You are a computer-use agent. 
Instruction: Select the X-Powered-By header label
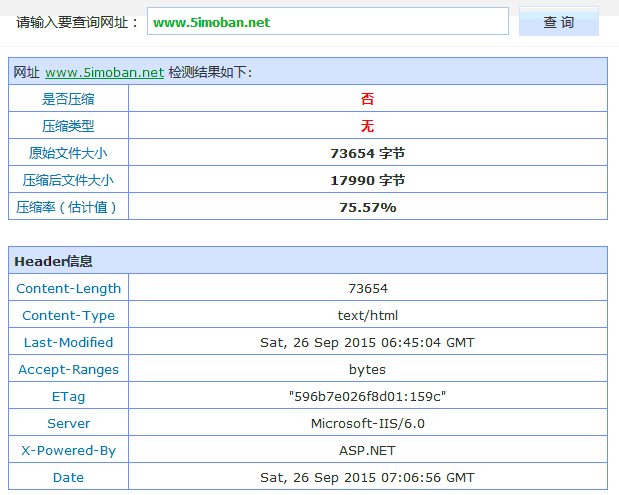(68, 450)
